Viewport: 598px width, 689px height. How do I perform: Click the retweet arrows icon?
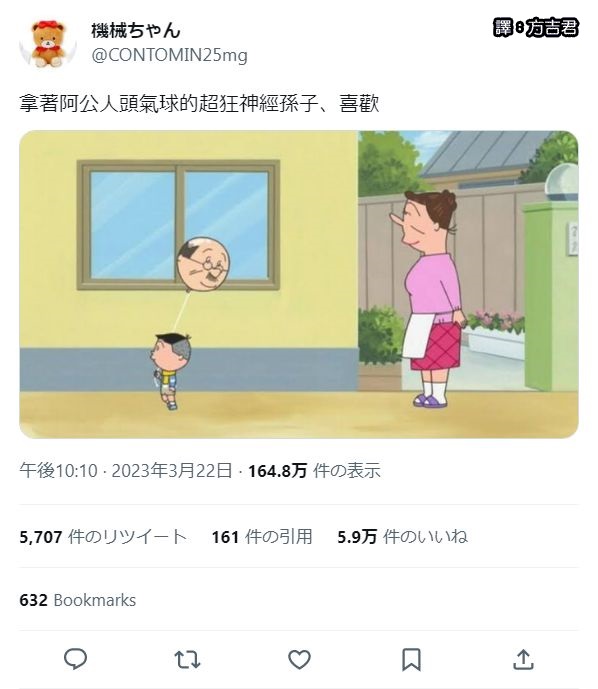188,660
